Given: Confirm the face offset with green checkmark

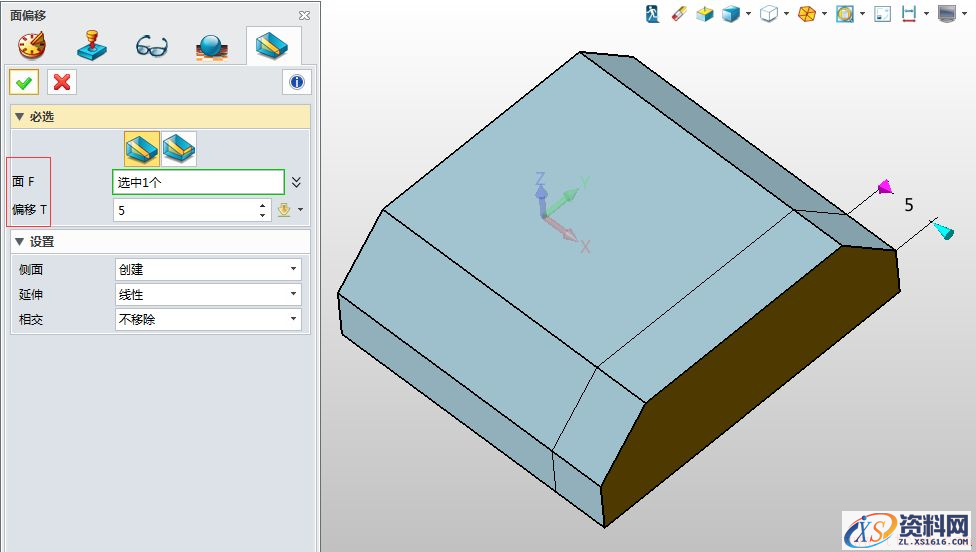Looking at the screenshot, I should tap(24, 82).
